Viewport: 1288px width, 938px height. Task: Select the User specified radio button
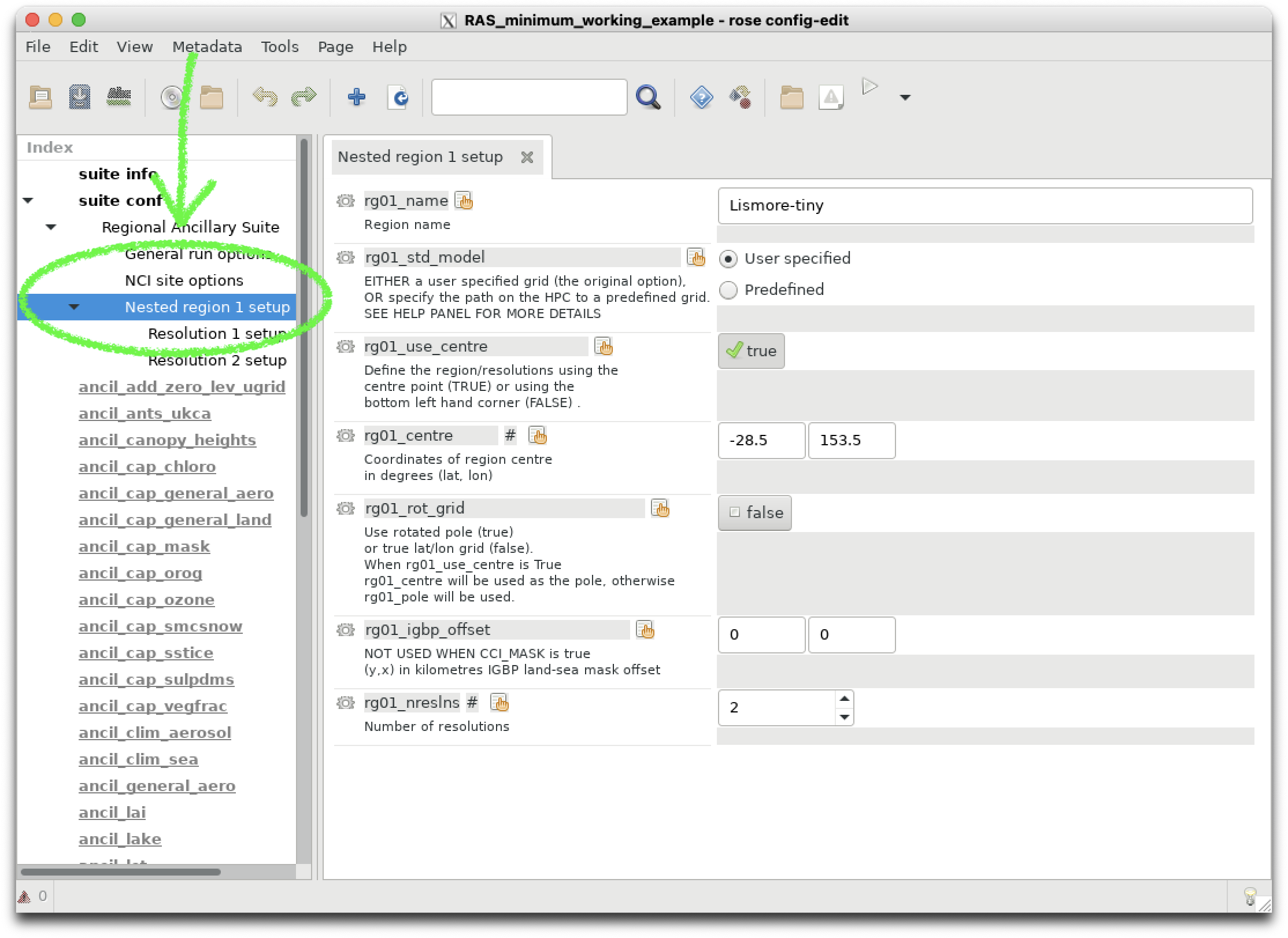click(x=728, y=258)
